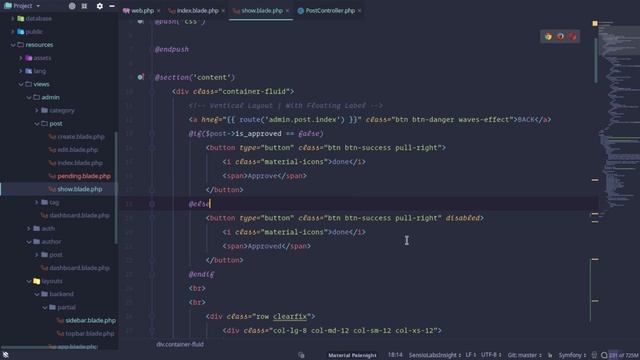Select the yellow layouts folder icon

point(36,281)
